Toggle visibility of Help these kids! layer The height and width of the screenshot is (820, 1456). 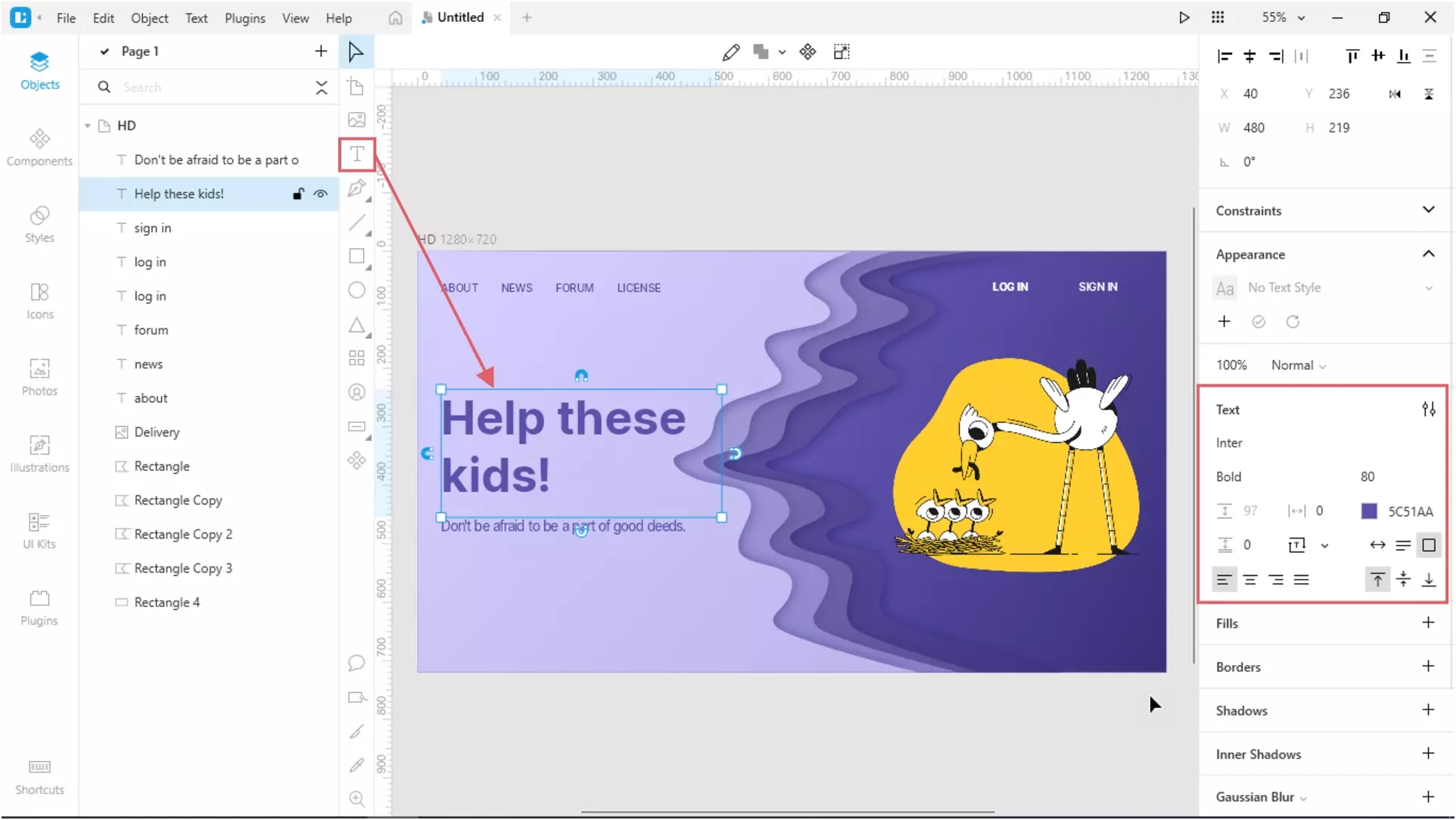coord(321,194)
